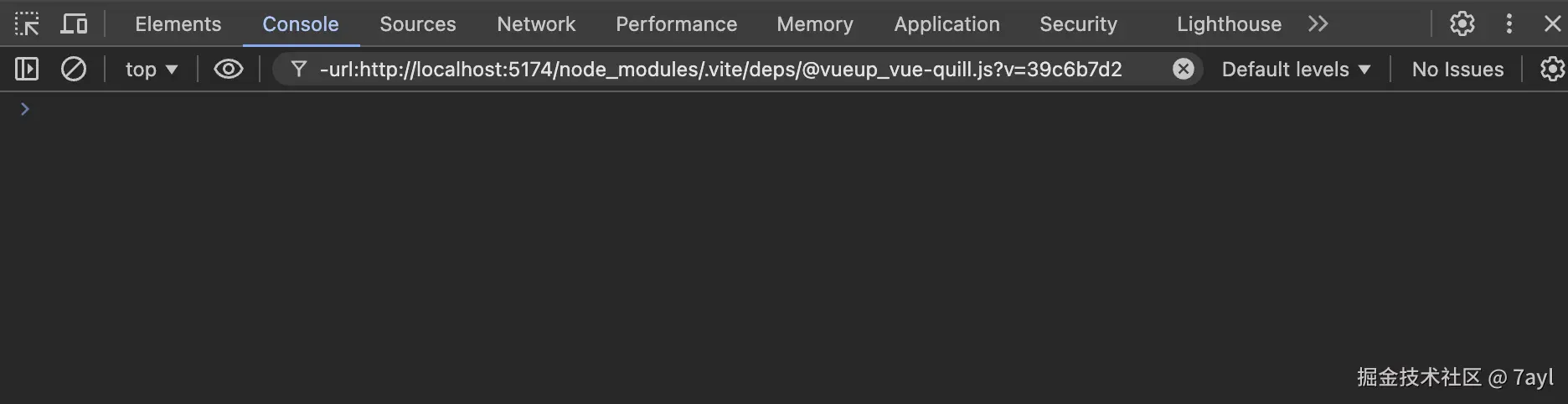Screen dimensions: 1568x404
Task: Clear the console with the ban icon
Action: (74, 69)
